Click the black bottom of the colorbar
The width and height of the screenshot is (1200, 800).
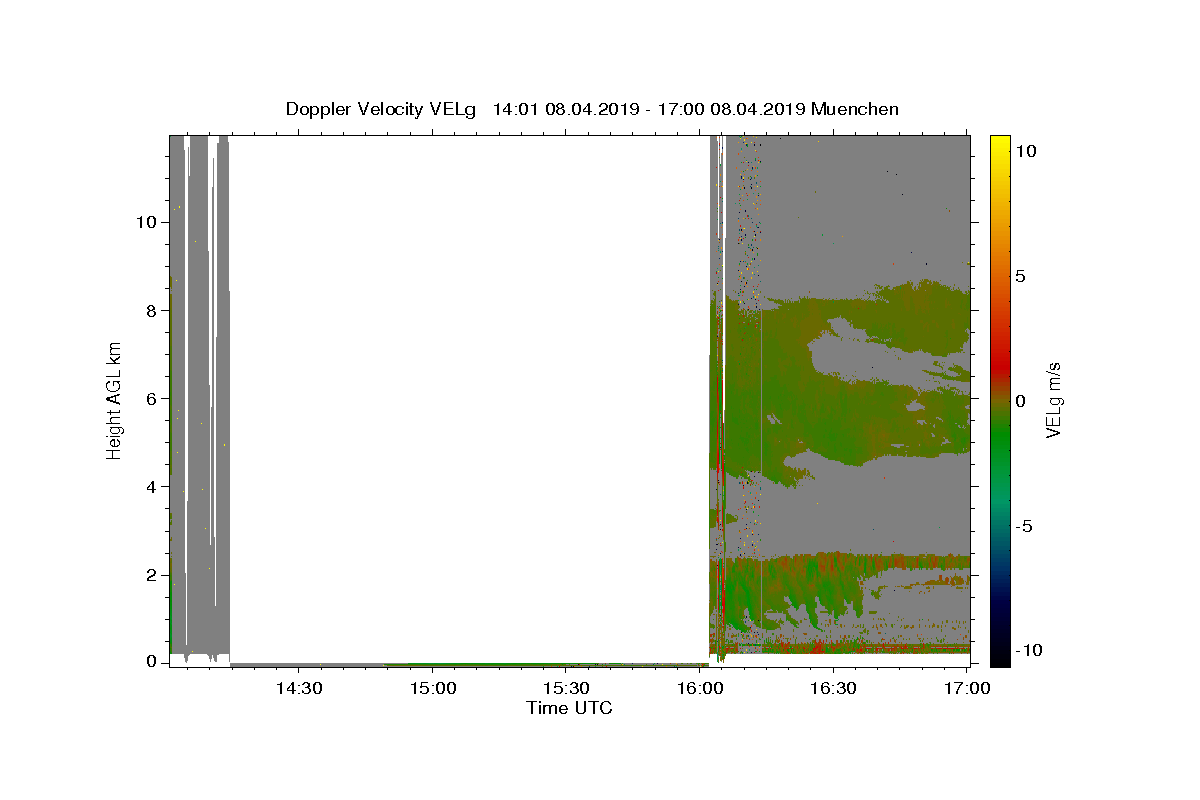click(x=1000, y=656)
